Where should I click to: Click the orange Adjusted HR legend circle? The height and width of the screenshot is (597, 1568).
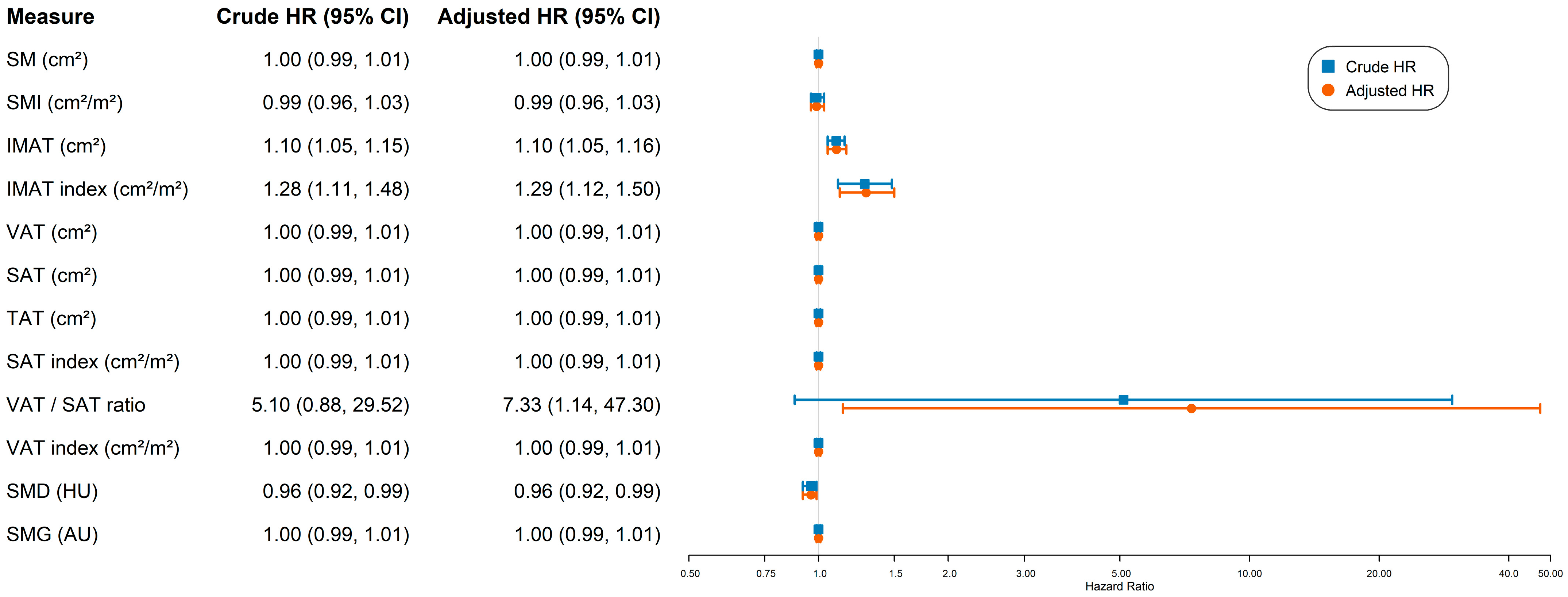coord(1328,90)
